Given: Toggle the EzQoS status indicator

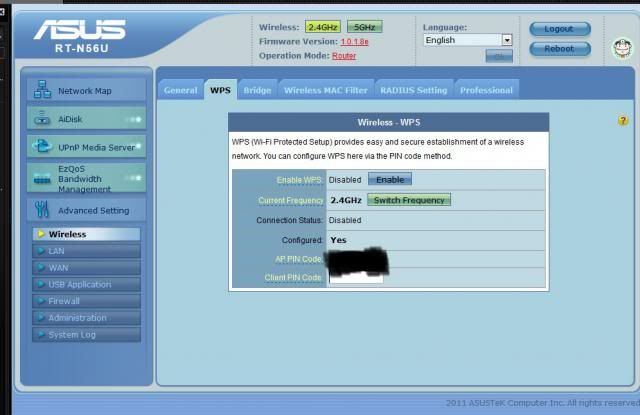Looking at the screenshot, I should [134, 178].
